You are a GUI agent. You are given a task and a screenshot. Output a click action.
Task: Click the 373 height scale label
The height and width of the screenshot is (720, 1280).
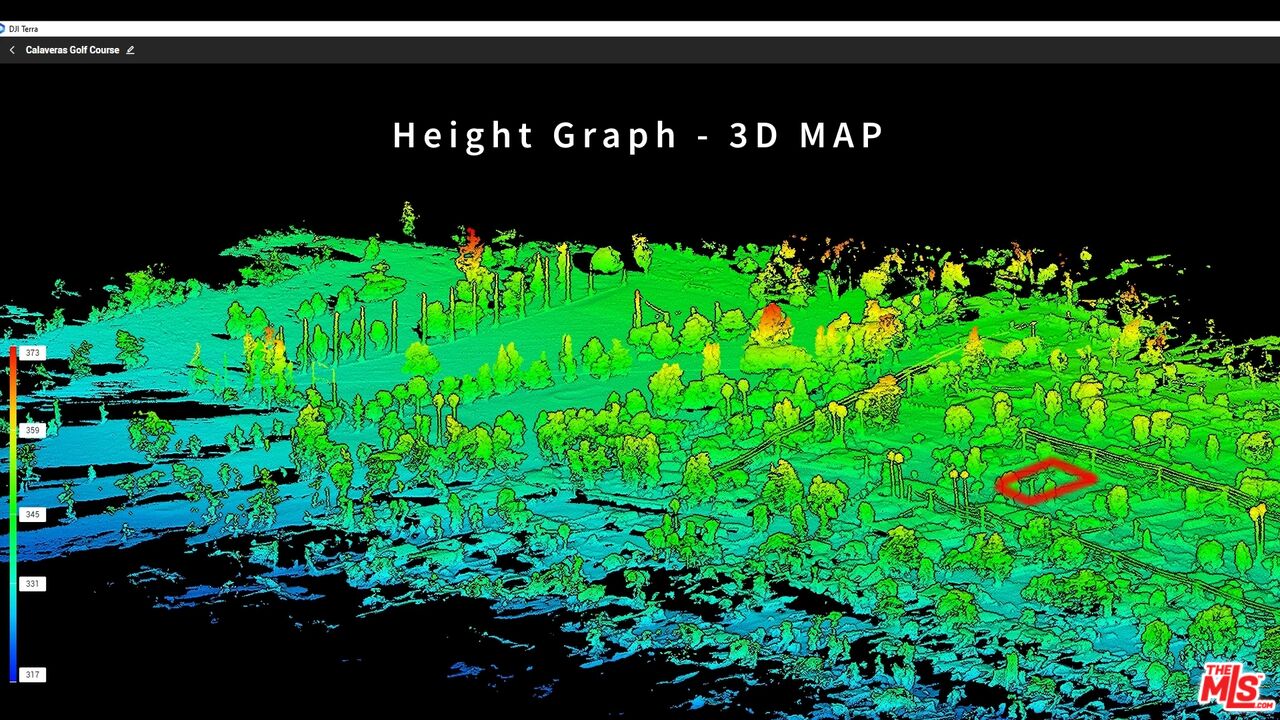[33, 353]
